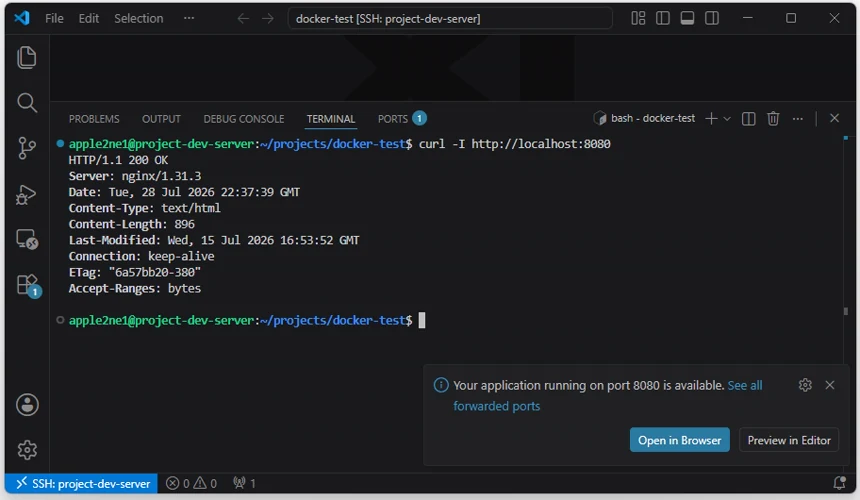The image size is (860, 500).
Task: Click the 'Content-Length: 896' line
Action: (x=131, y=224)
